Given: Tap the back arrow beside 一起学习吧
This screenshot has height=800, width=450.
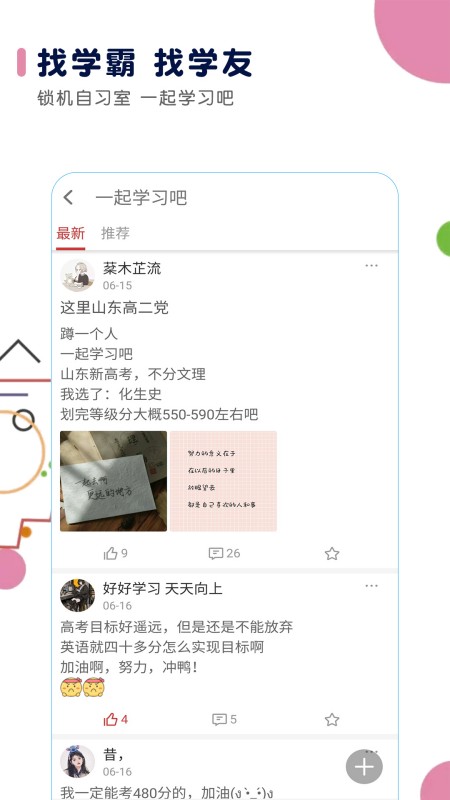Looking at the screenshot, I should point(68,197).
